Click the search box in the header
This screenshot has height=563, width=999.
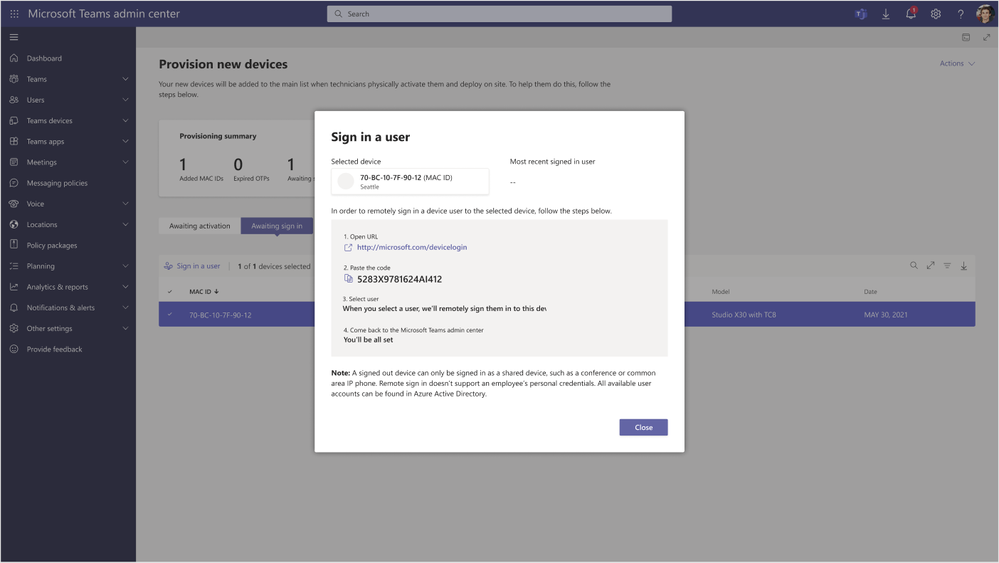[499, 14]
